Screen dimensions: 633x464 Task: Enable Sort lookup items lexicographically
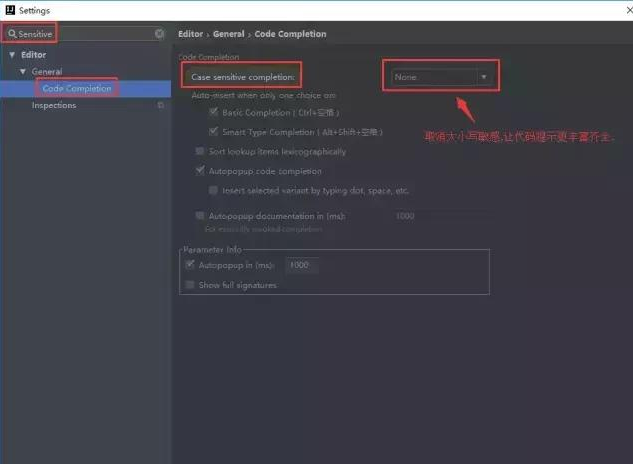pyautogui.click(x=200, y=152)
